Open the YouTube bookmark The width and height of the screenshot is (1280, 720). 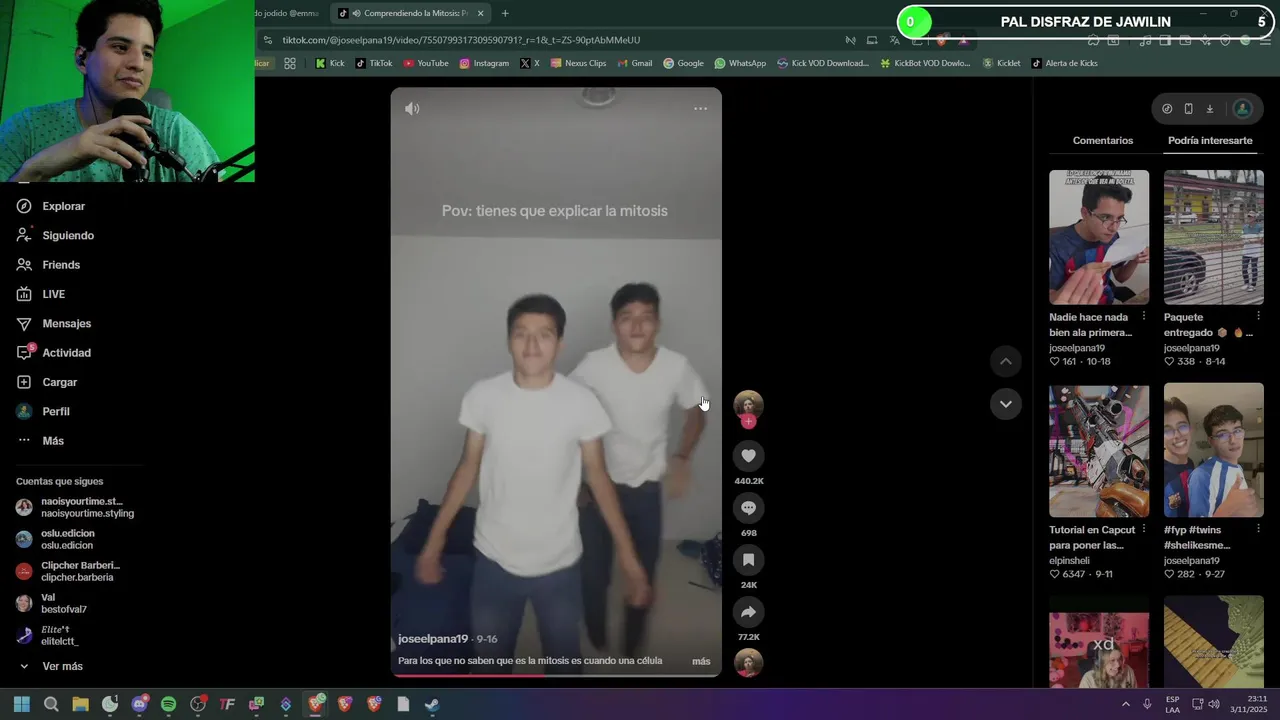(x=426, y=63)
